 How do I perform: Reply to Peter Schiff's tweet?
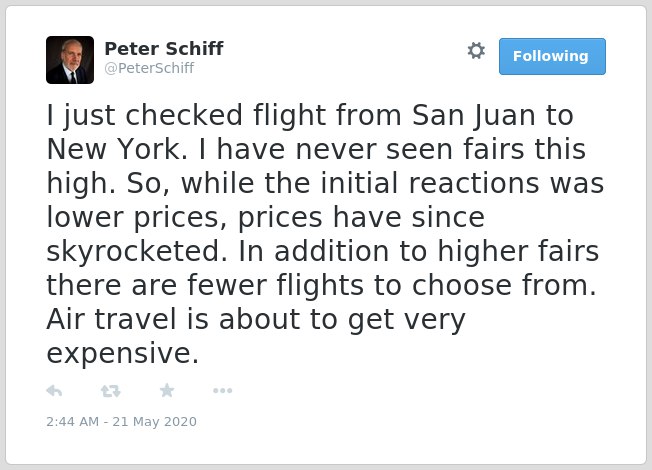pos(54,391)
